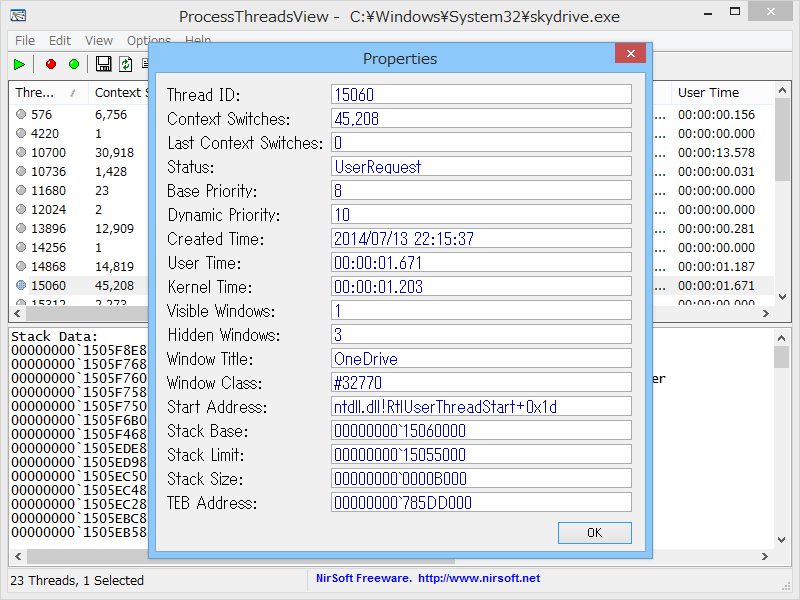Viewport: 800px width, 600px height.
Task: Click stack pane scroll left arrow
Action: [x=18, y=556]
